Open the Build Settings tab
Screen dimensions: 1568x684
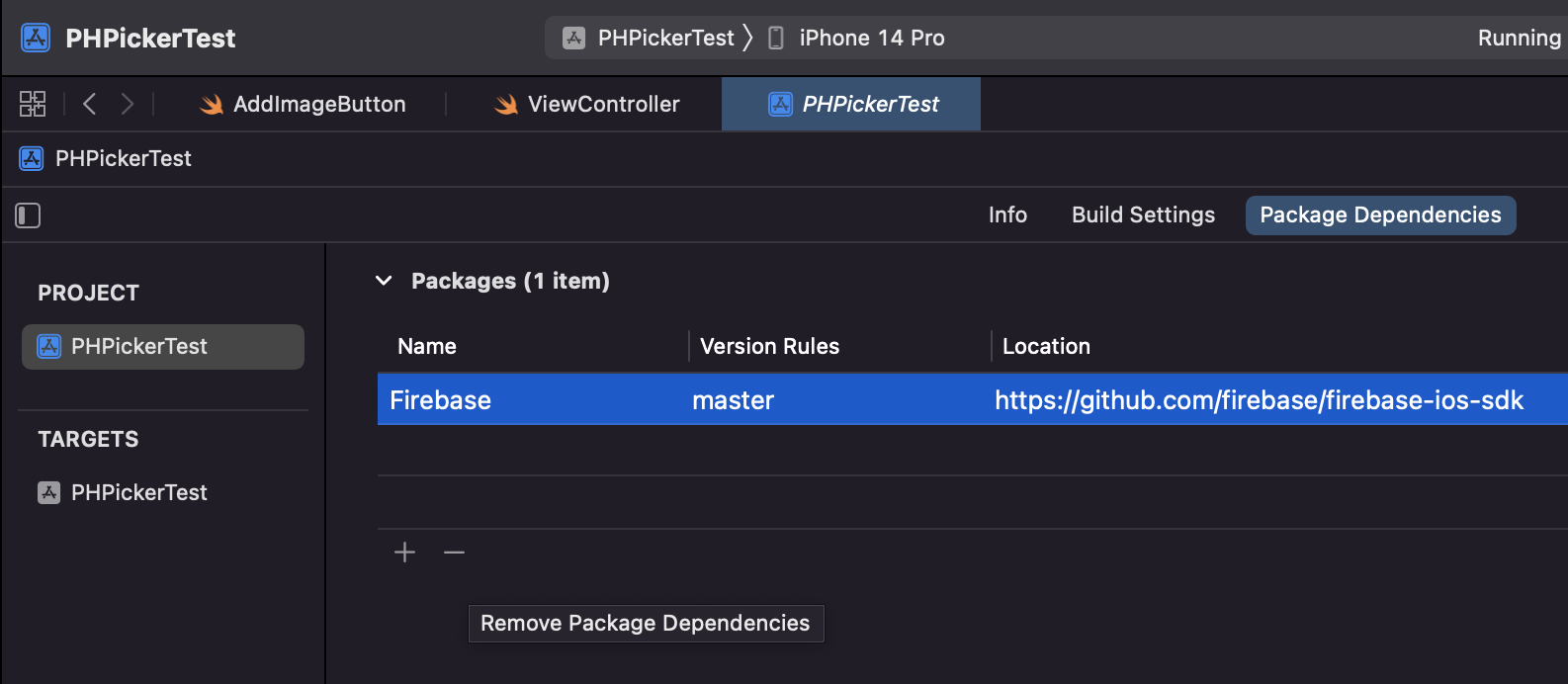[x=1143, y=214]
